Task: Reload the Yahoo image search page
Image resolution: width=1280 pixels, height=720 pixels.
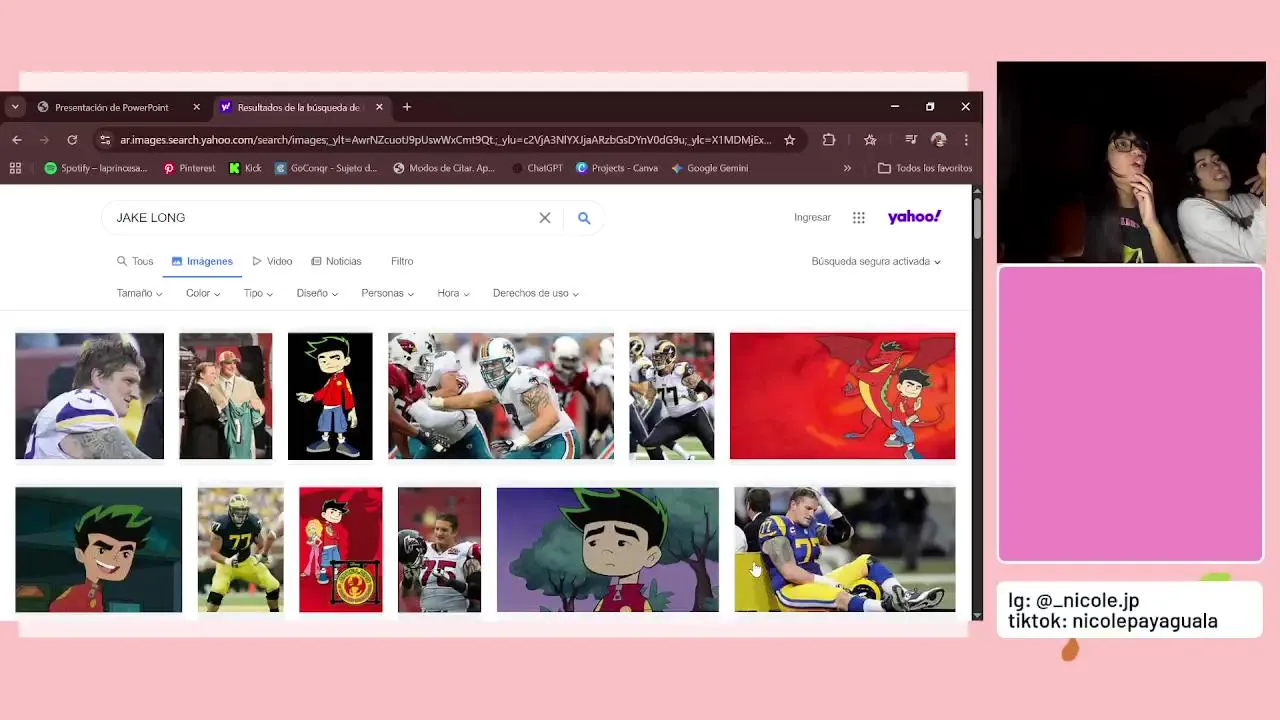Action: (72, 140)
